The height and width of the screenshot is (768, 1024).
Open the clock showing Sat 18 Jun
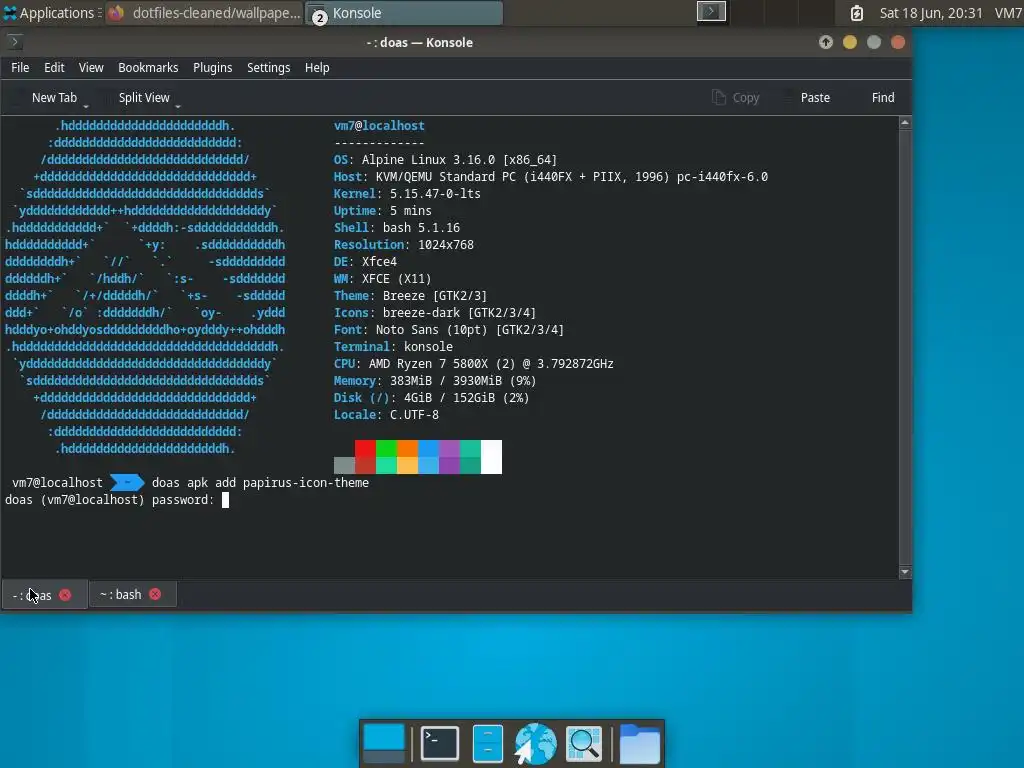[x=931, y=12]
